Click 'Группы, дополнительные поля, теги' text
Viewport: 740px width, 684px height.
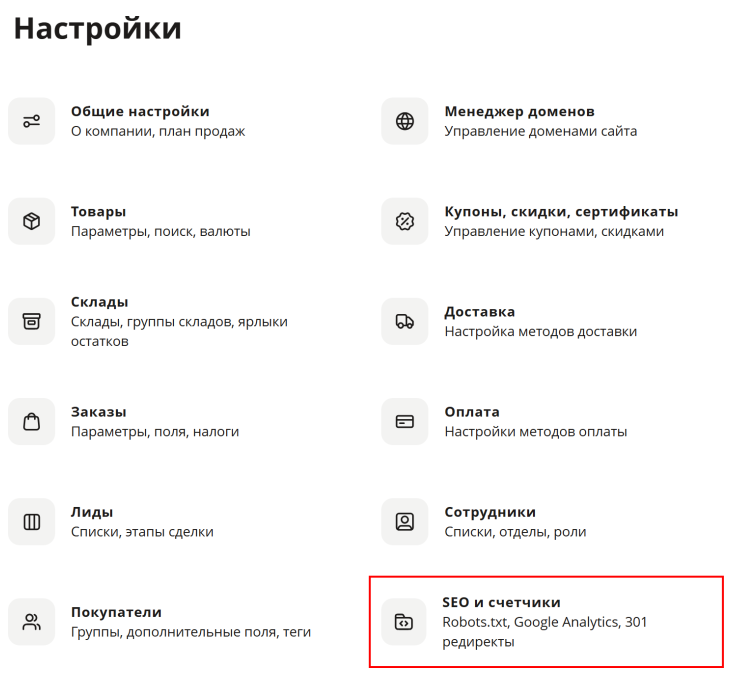click(191, 632)
